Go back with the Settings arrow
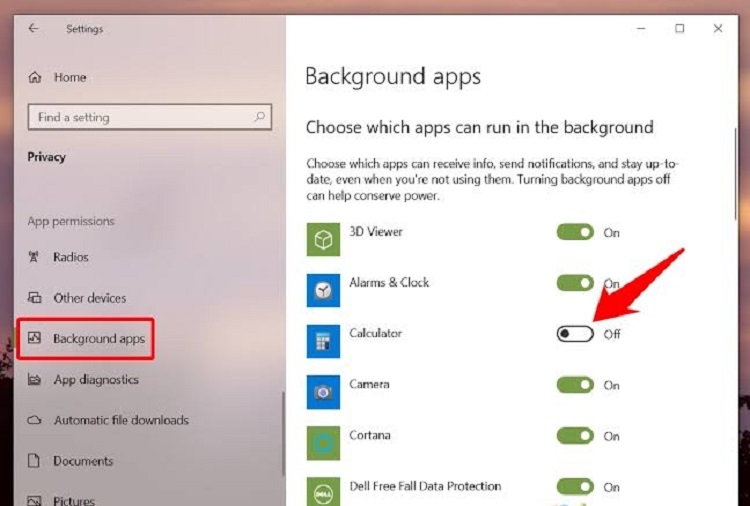This screenshot has height=506, width=750. coord(33,29)
